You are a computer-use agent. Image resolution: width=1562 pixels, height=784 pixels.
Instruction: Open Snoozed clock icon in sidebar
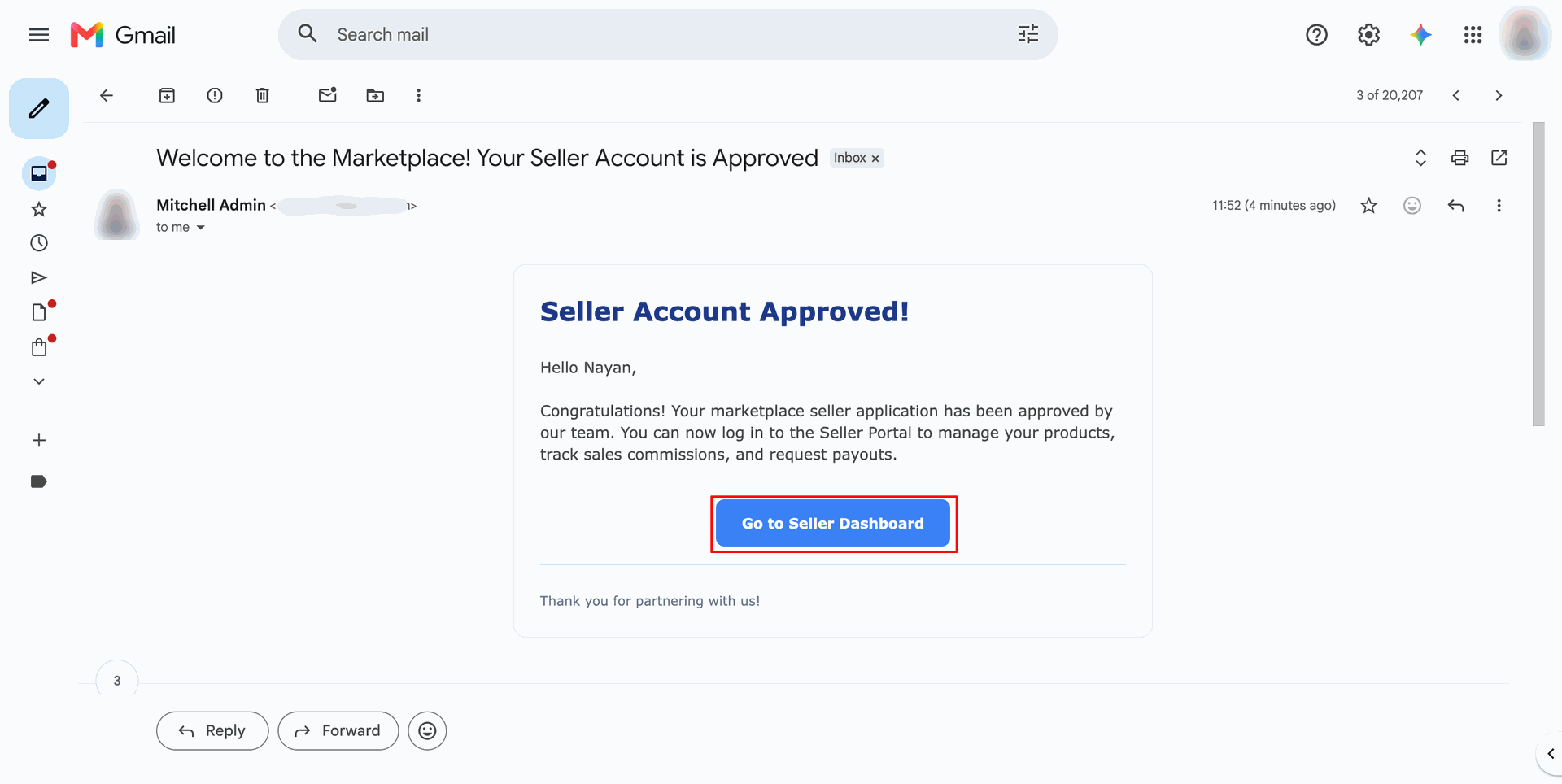(39, 243)
